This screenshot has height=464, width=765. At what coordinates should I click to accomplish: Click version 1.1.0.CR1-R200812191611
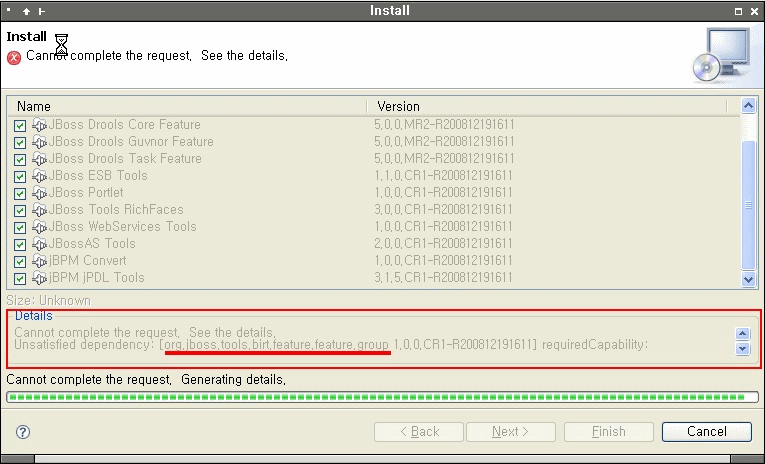[443, 176]
